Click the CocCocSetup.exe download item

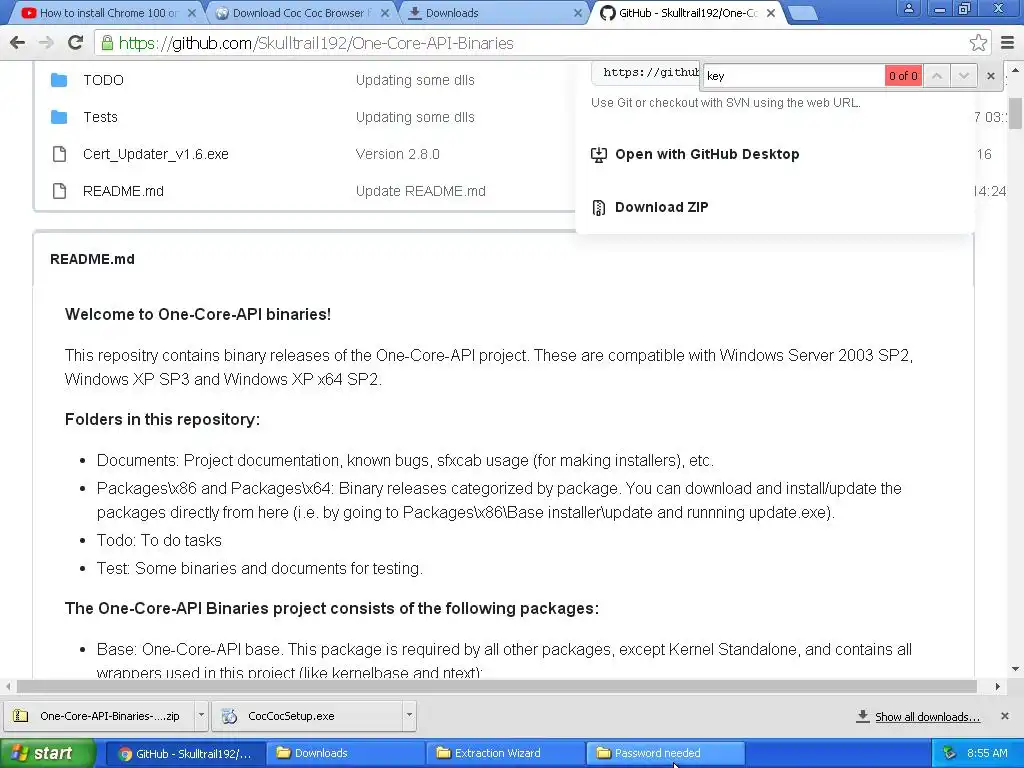[308, 716]
